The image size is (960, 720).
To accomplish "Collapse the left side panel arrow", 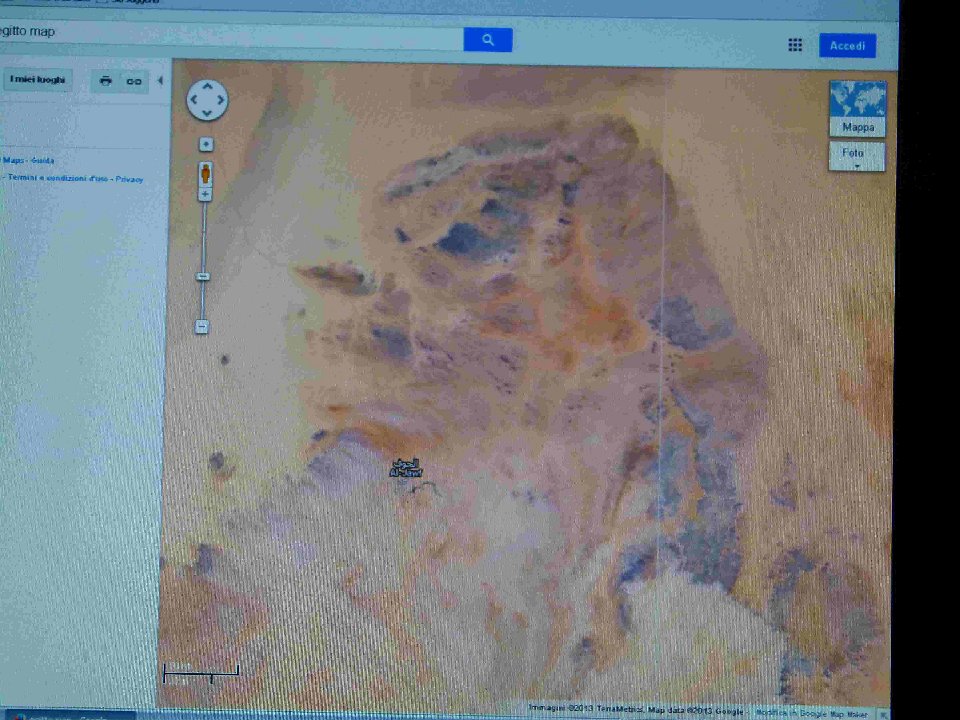I will click(x=160, y=80).
